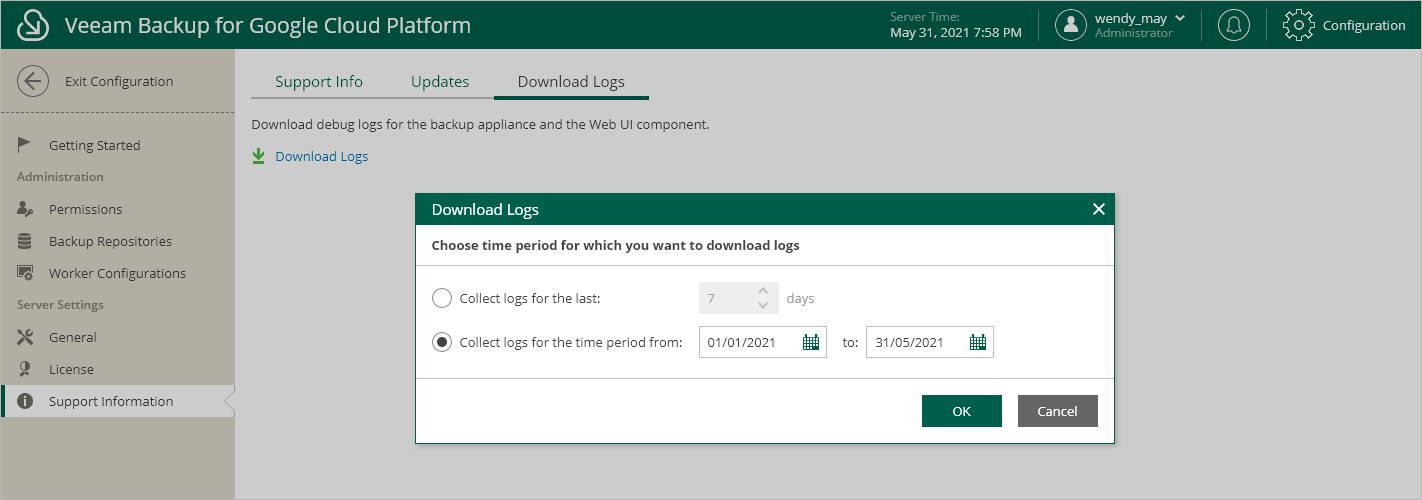Select the Download Logs tab
This screenshot has height=500, width=1422.
(571, 82)
